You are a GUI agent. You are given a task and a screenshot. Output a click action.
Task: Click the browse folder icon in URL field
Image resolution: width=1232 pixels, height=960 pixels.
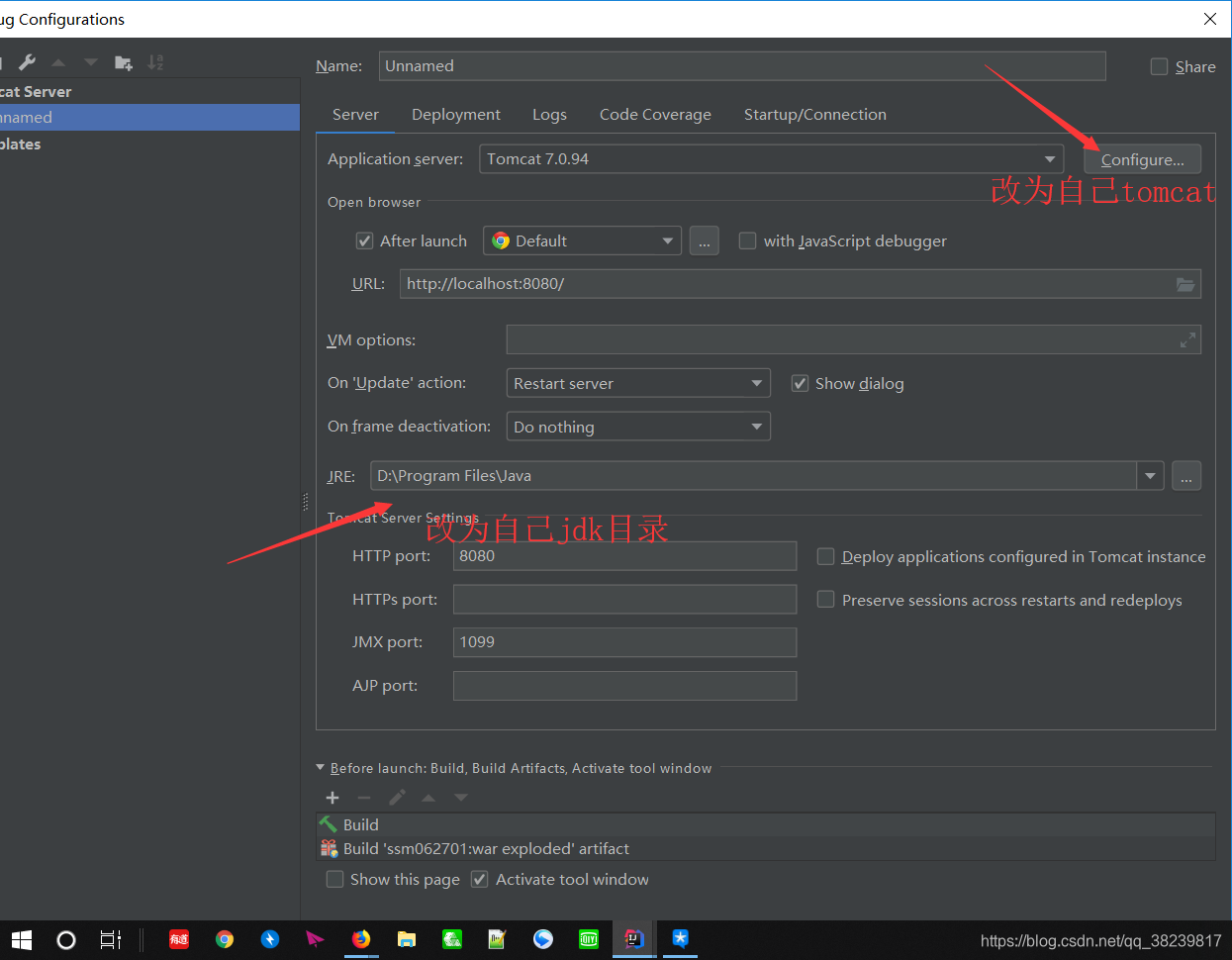click(1185, 284)
